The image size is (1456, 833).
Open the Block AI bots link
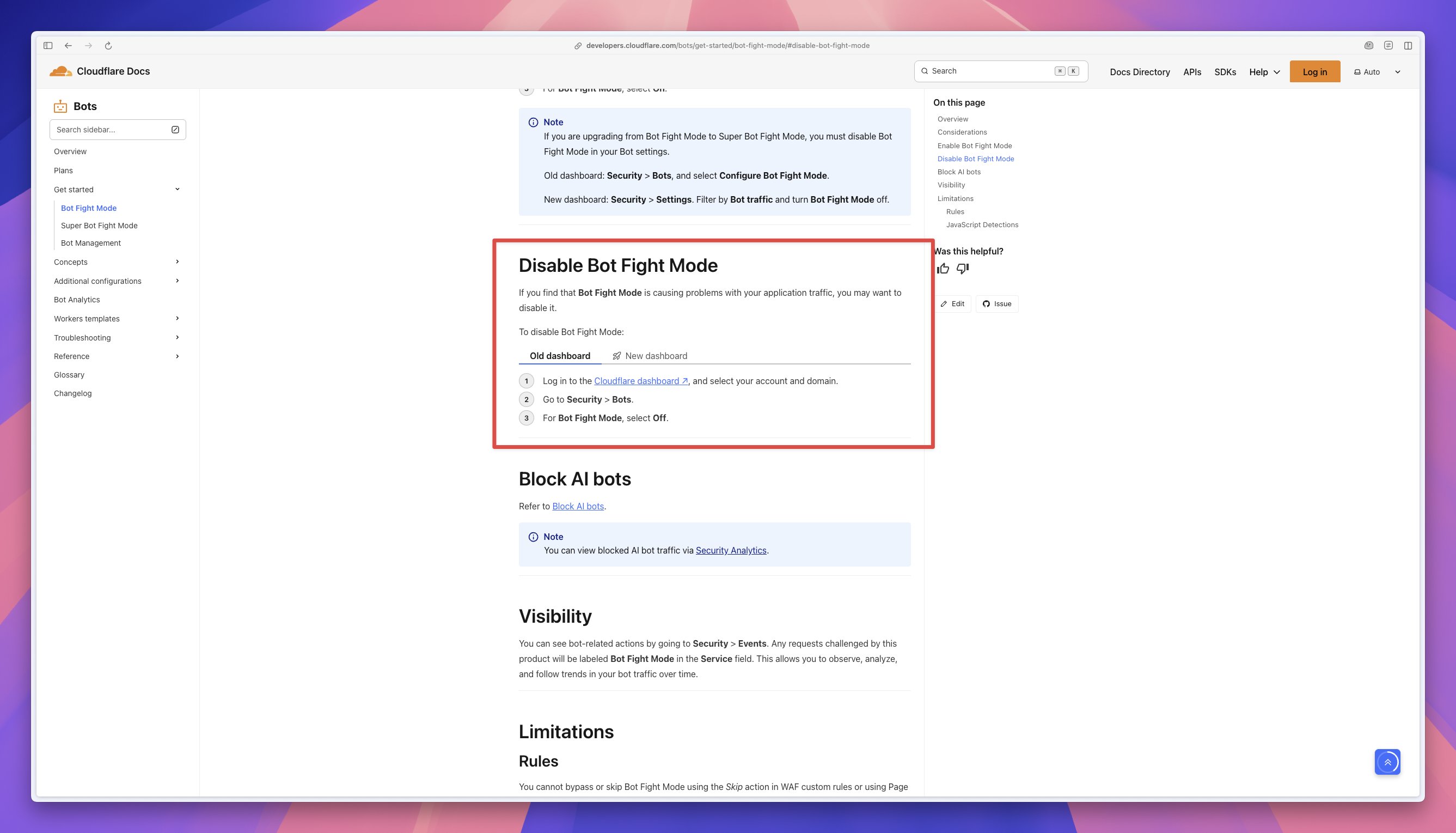(x=578, y=506)
